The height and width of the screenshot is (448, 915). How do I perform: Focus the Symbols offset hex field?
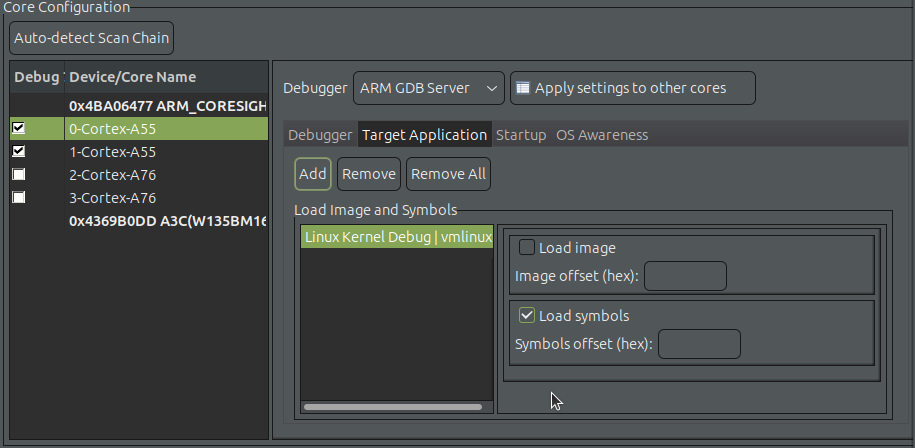pyautogui.click(x=699, y=344)
